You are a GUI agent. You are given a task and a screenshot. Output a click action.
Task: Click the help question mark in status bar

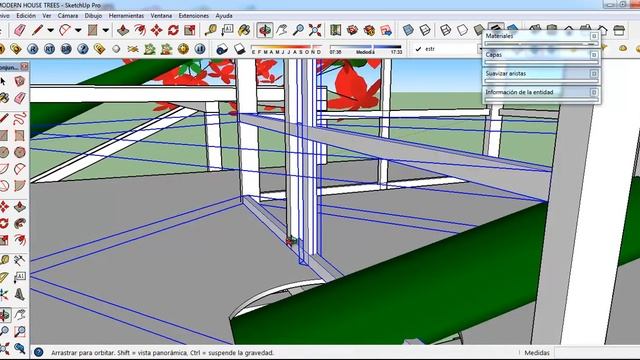point(38,352)
